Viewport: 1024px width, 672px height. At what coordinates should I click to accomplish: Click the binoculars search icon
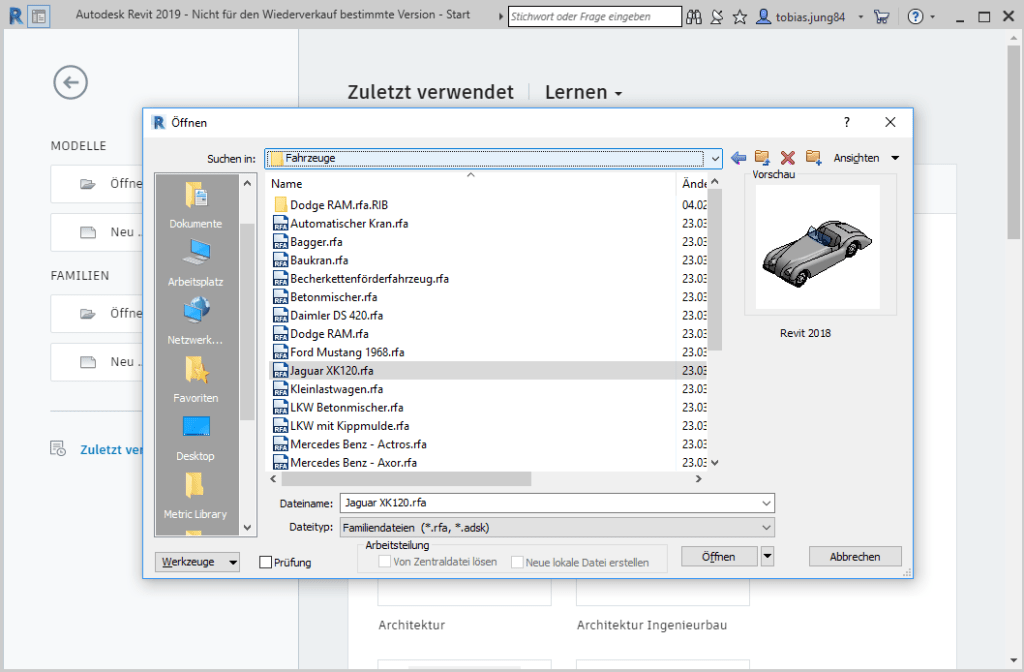point(695,17)
